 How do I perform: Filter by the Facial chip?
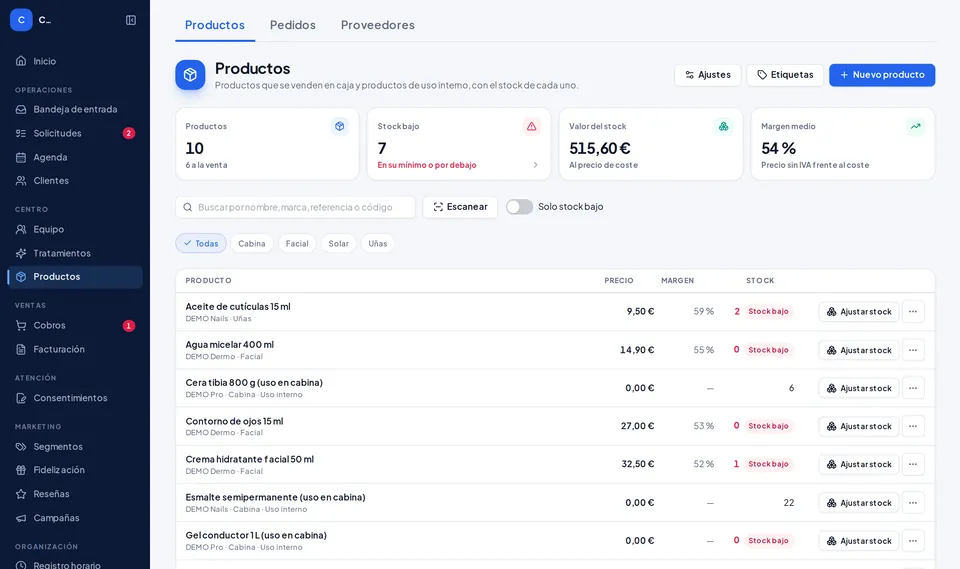pos(297,243)
